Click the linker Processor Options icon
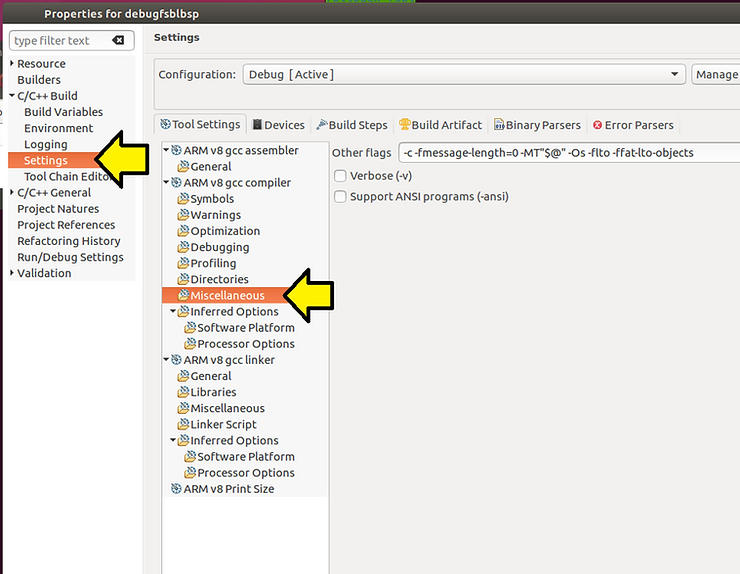Image resolution: width=740 pixels, height=574 pixels. tap(190, 472)
